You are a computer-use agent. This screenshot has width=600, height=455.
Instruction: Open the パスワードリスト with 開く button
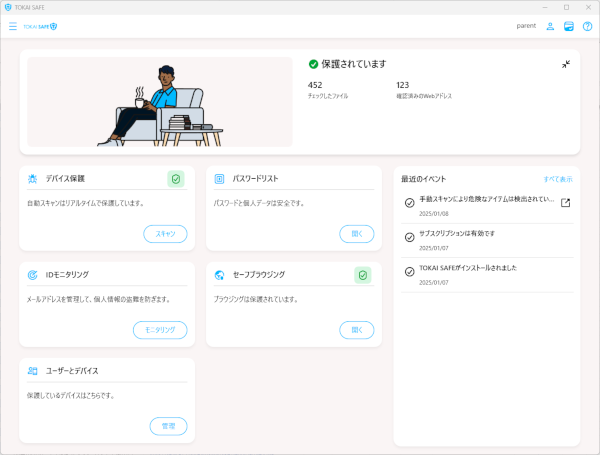point(356,234)
